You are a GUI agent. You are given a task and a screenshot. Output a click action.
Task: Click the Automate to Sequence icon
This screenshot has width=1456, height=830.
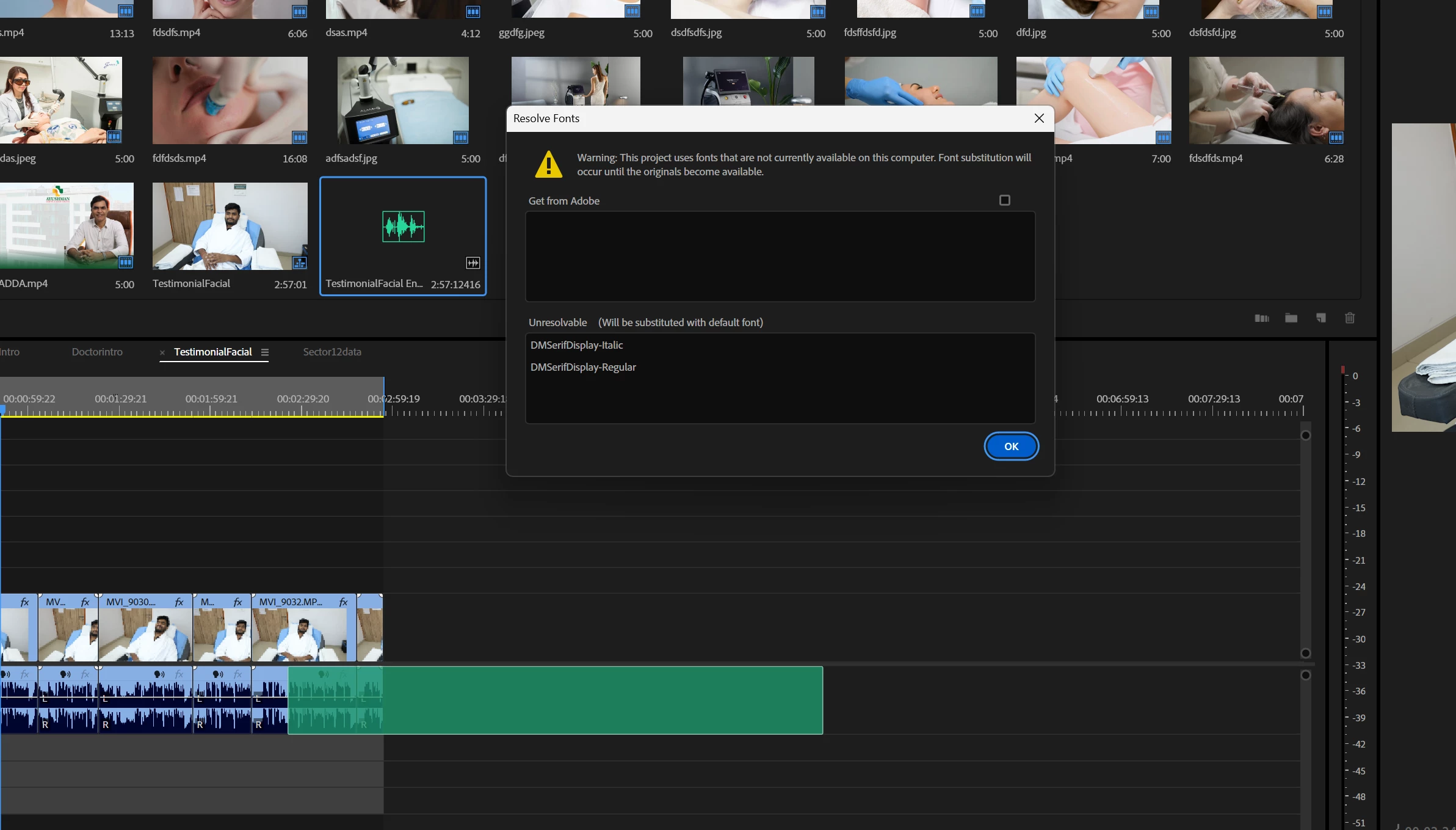tap(1261, 318)
